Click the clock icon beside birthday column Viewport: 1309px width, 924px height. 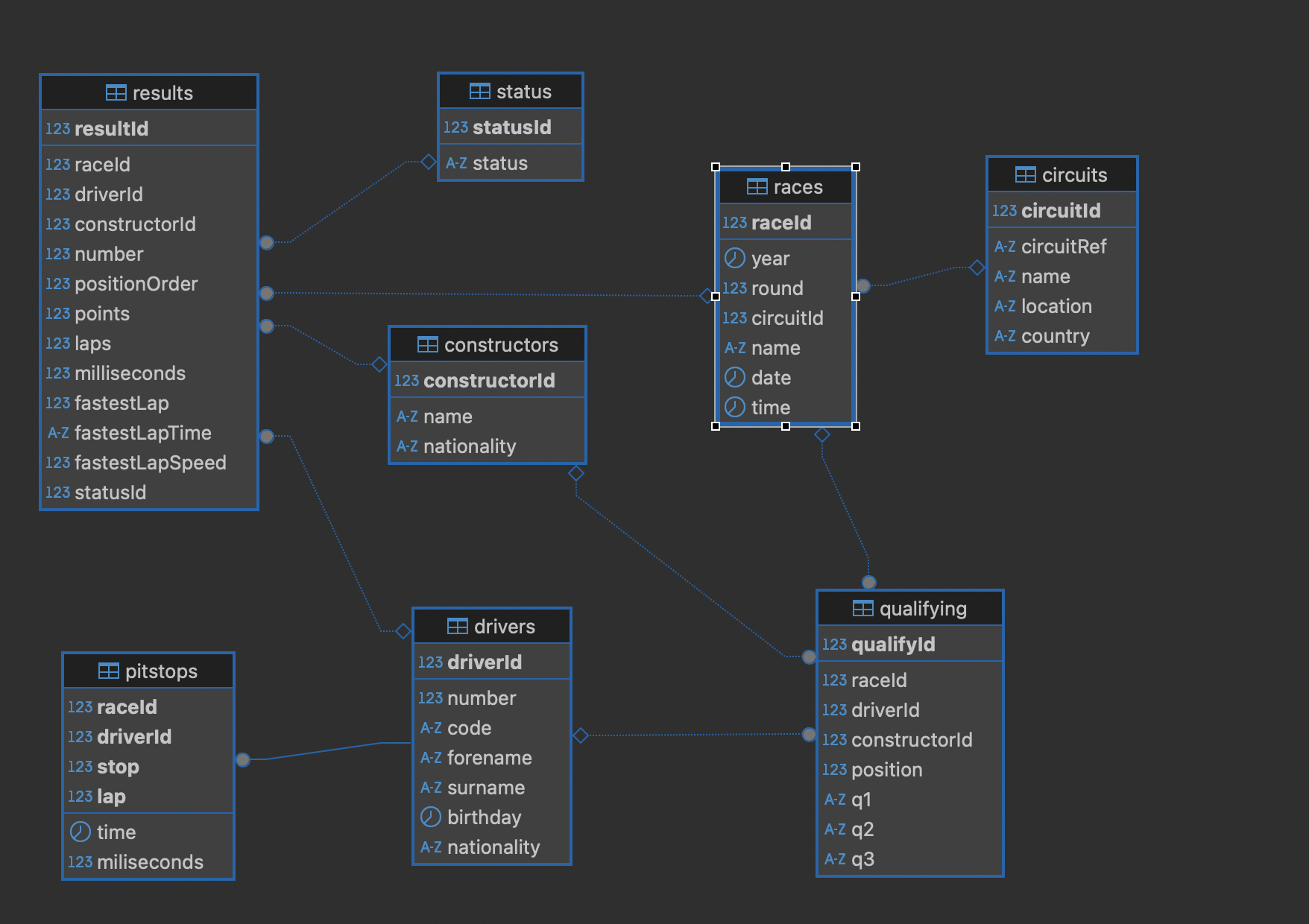tap(430, 817)
